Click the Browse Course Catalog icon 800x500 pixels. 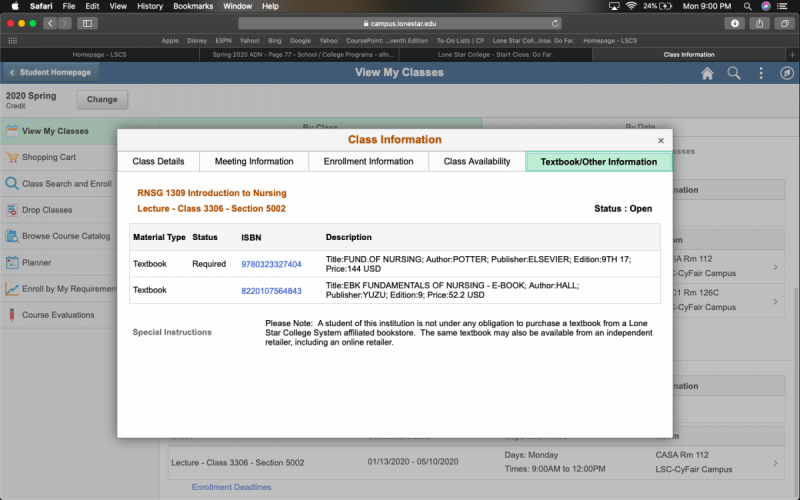tap(12, 236)
